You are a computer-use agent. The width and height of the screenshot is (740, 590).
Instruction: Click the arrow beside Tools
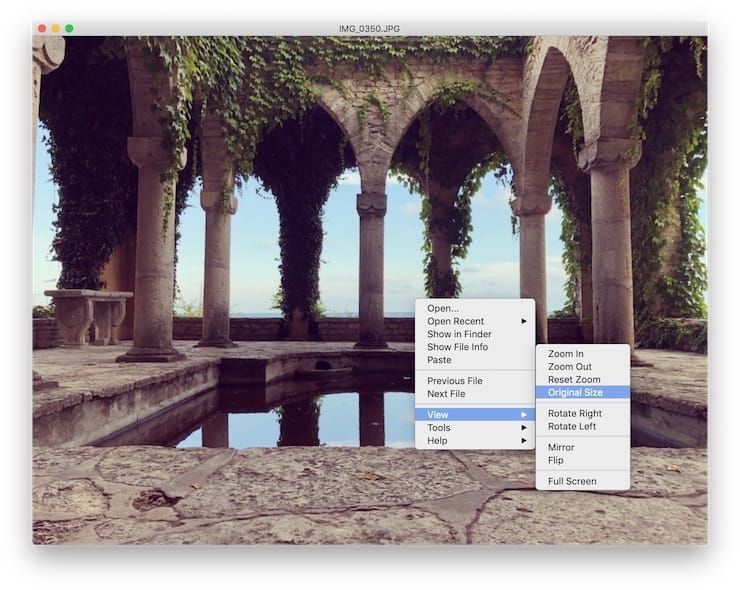click(524, 428)
